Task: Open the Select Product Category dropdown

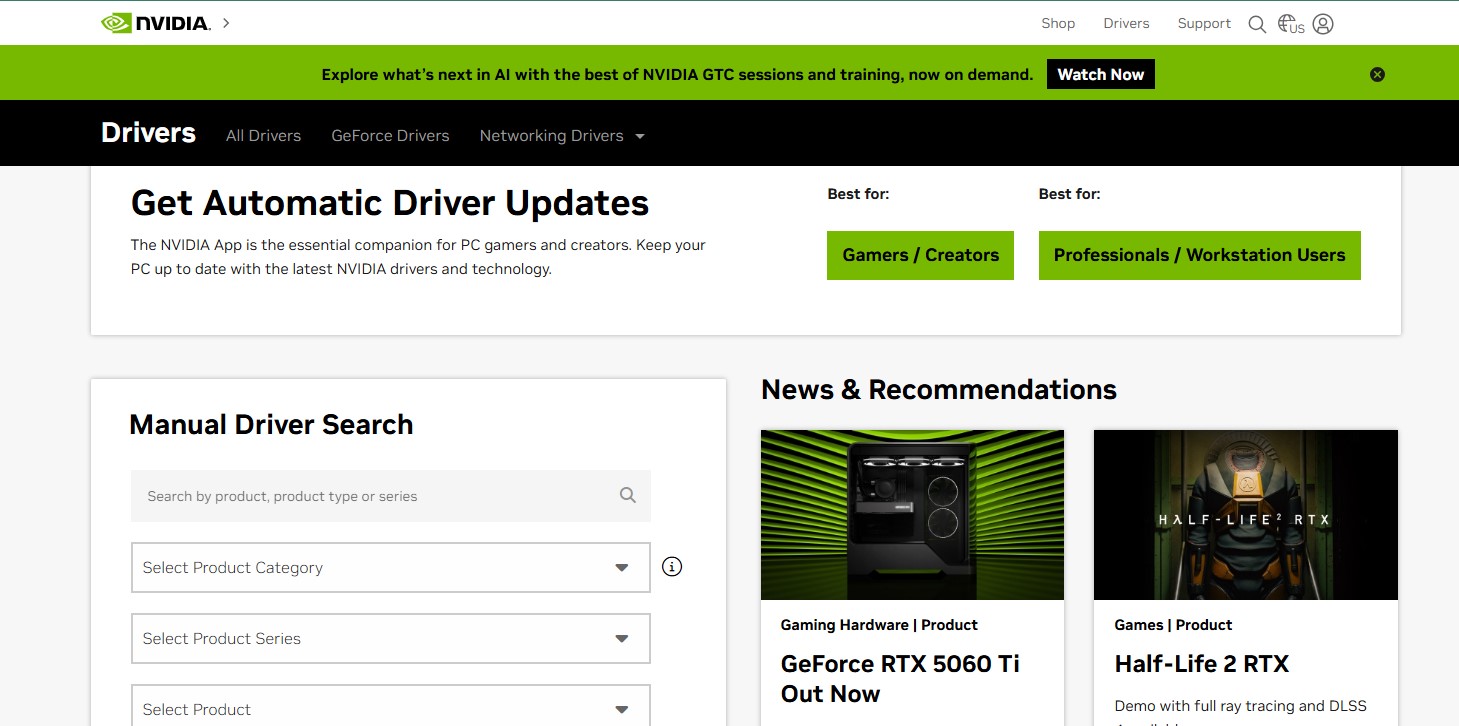Action: tap(390, 567)
